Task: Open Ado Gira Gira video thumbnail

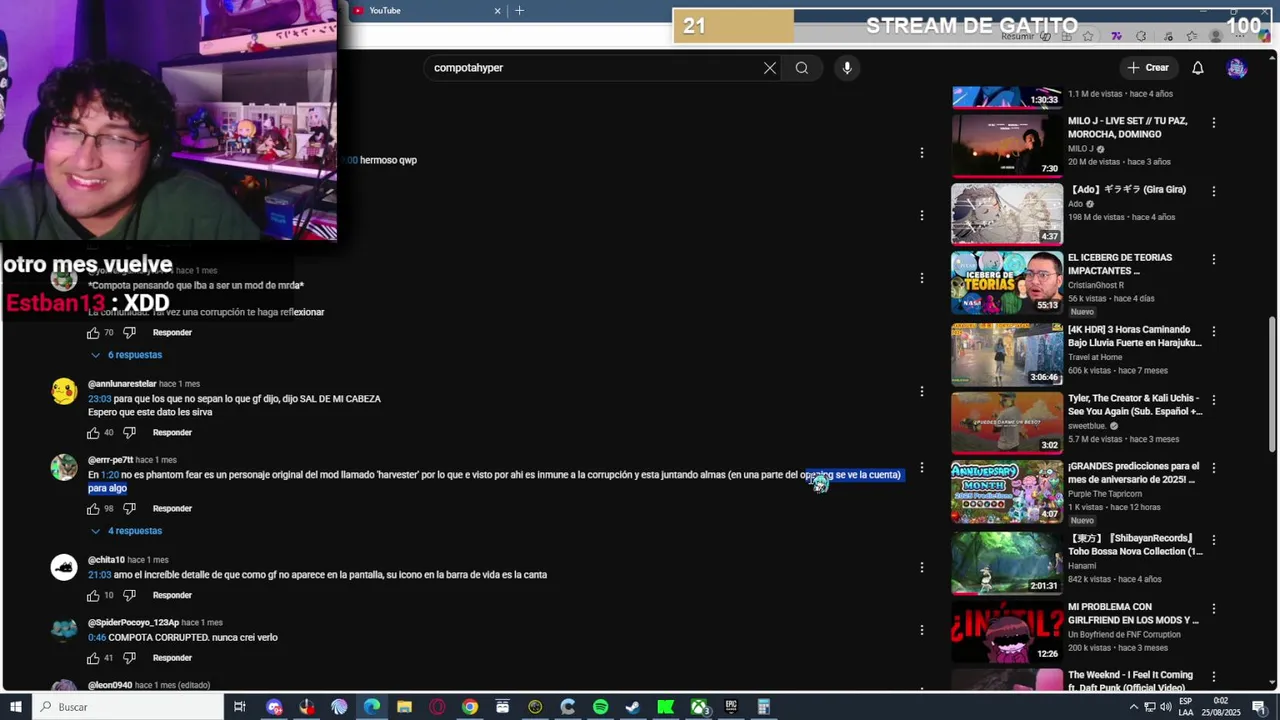Action: [1006, 214]
